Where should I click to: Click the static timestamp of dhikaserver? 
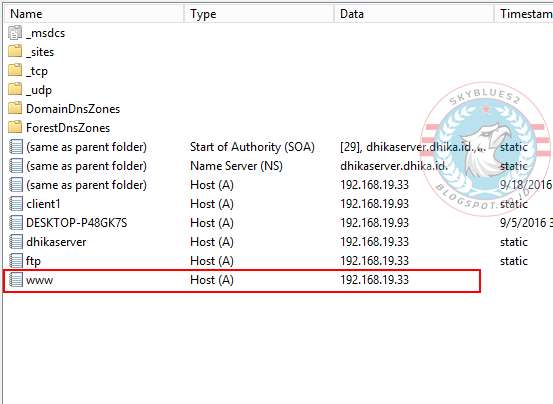[514, 242]
